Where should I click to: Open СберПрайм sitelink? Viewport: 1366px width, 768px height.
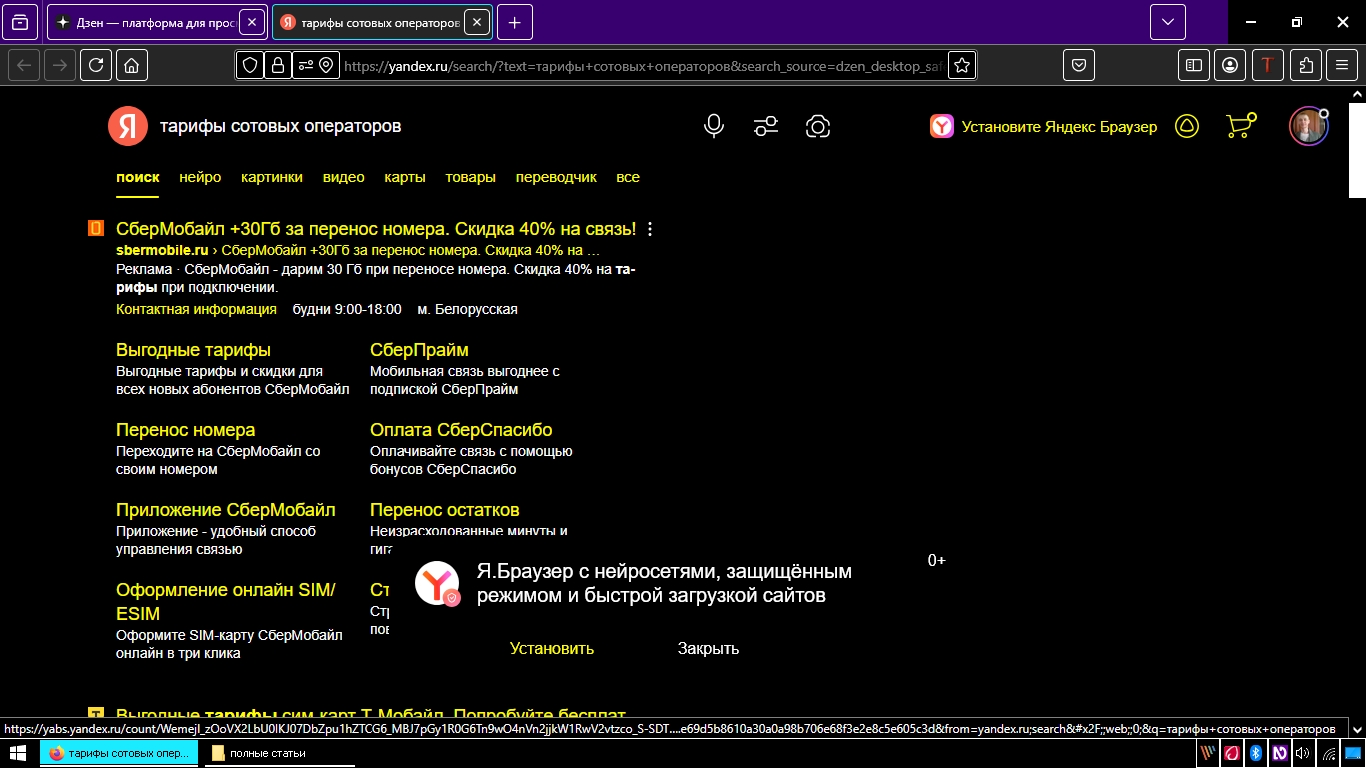click(x=419, y=350)
